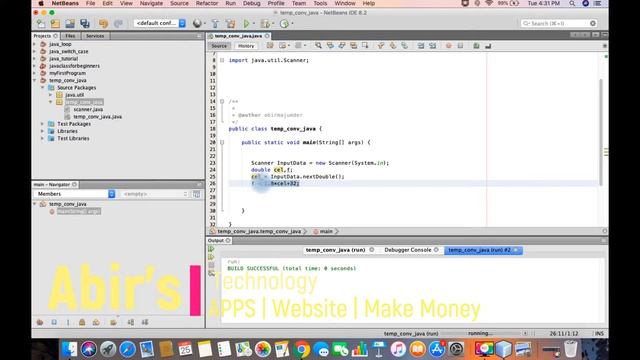Click the Undo toolbar icon
The width and height of the screenshot is (640, 360).
tap(103, 24)
